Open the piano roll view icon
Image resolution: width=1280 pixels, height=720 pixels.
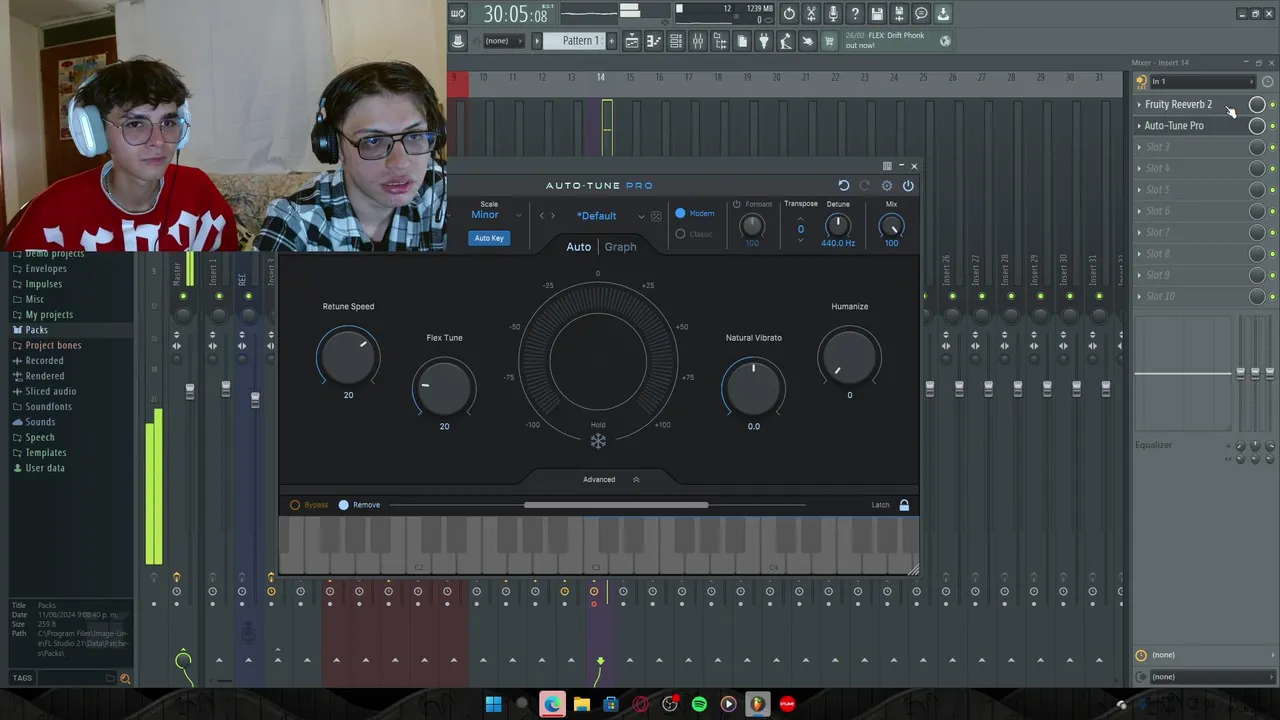coord(654,41)
